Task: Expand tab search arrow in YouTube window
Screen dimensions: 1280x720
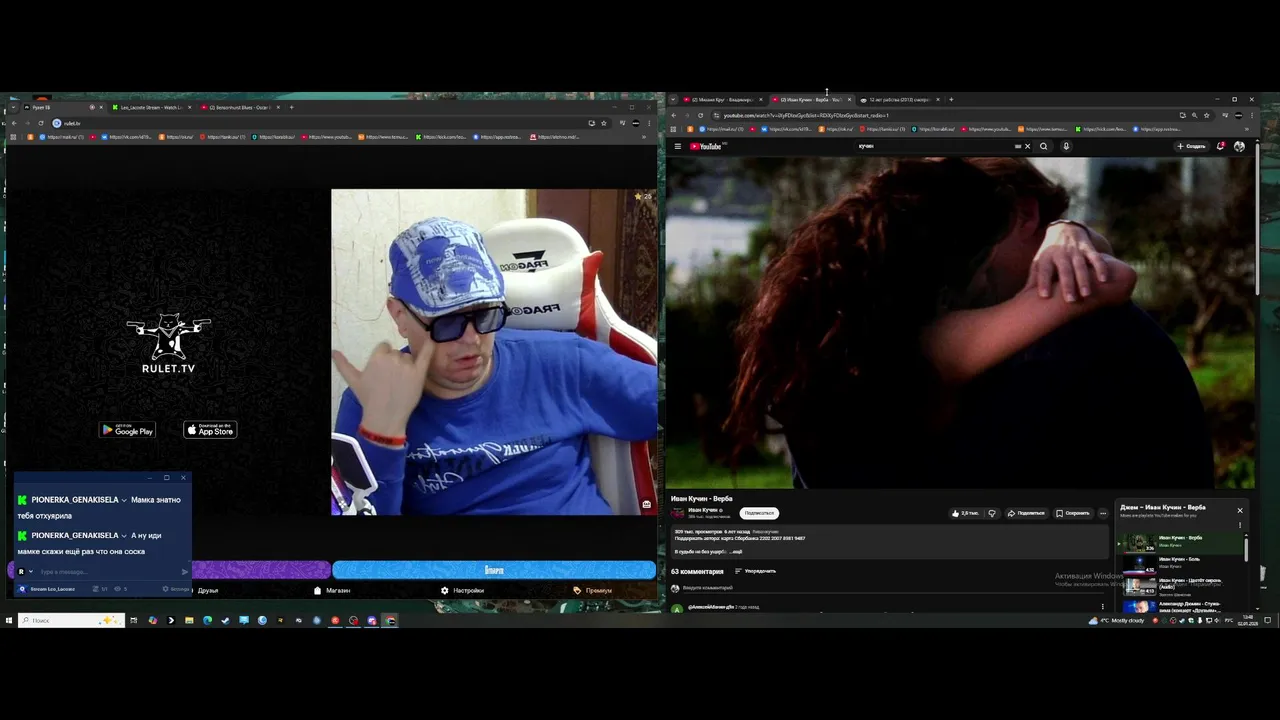Action: (673, 99)
